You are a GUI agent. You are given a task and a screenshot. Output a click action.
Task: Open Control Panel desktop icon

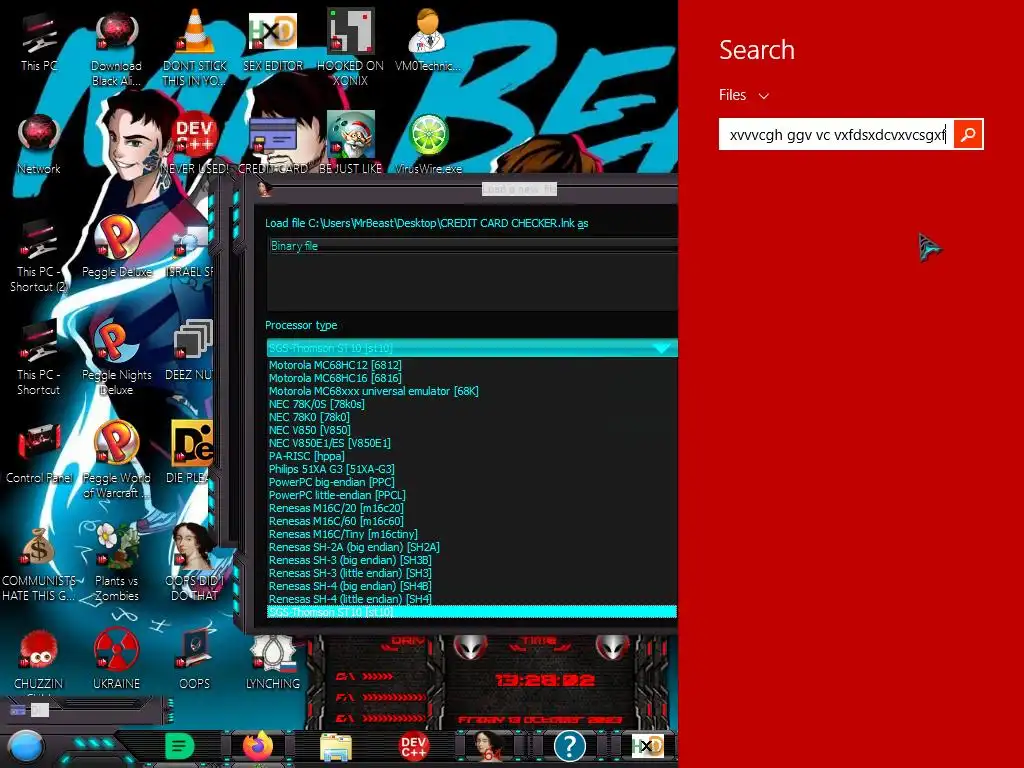click(39, 454)
